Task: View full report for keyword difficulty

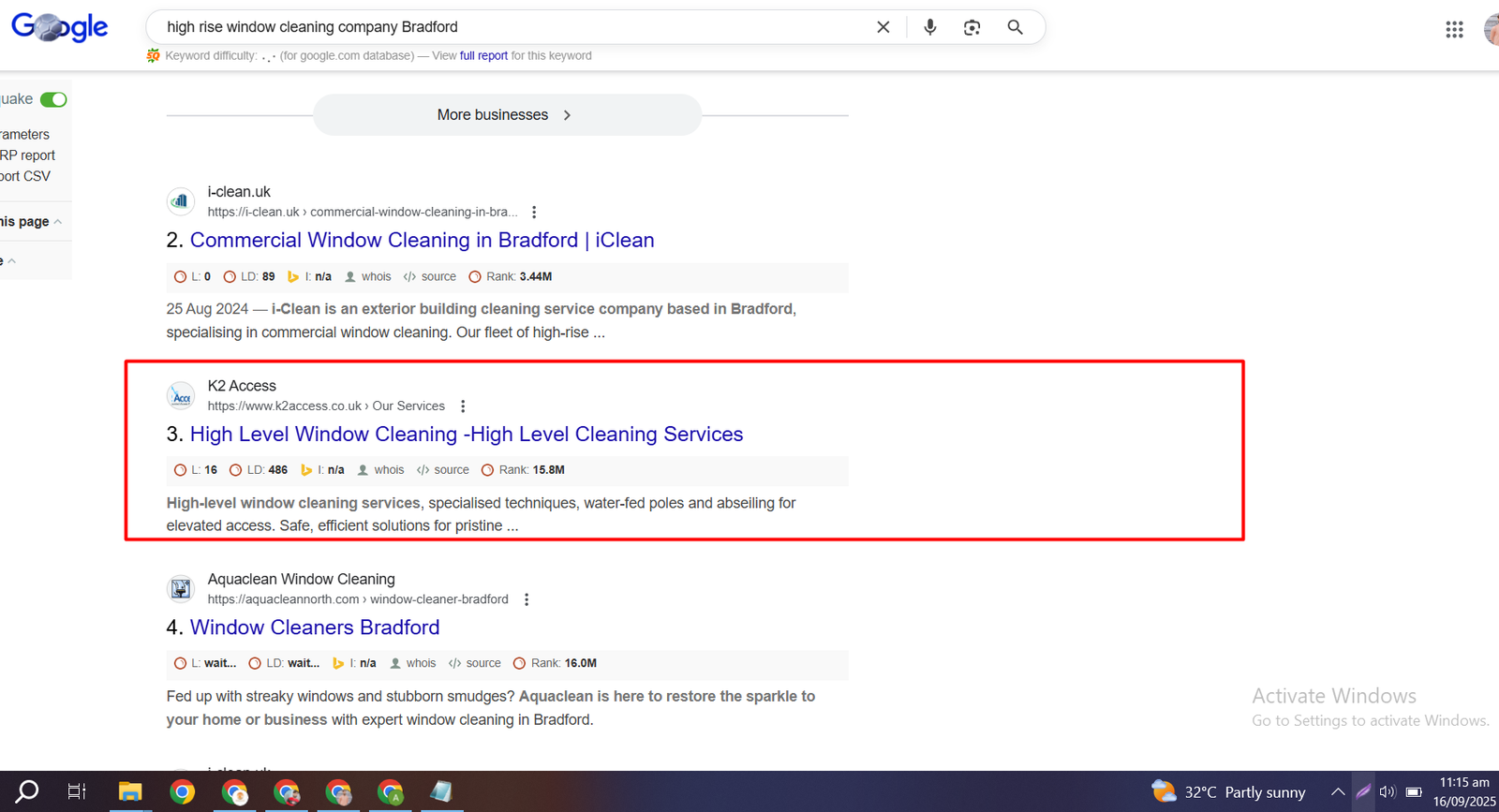Action: point(483,56)
